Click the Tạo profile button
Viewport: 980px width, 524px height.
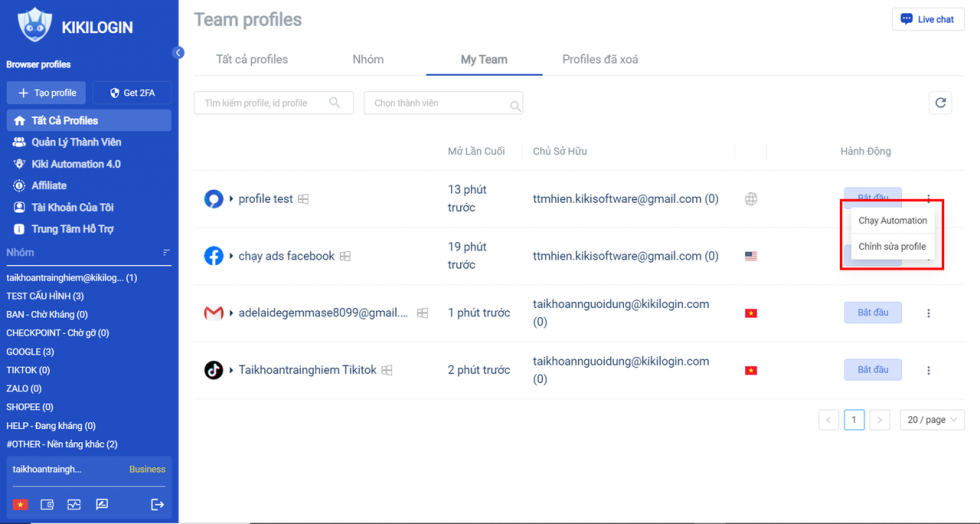coord(46,93)
